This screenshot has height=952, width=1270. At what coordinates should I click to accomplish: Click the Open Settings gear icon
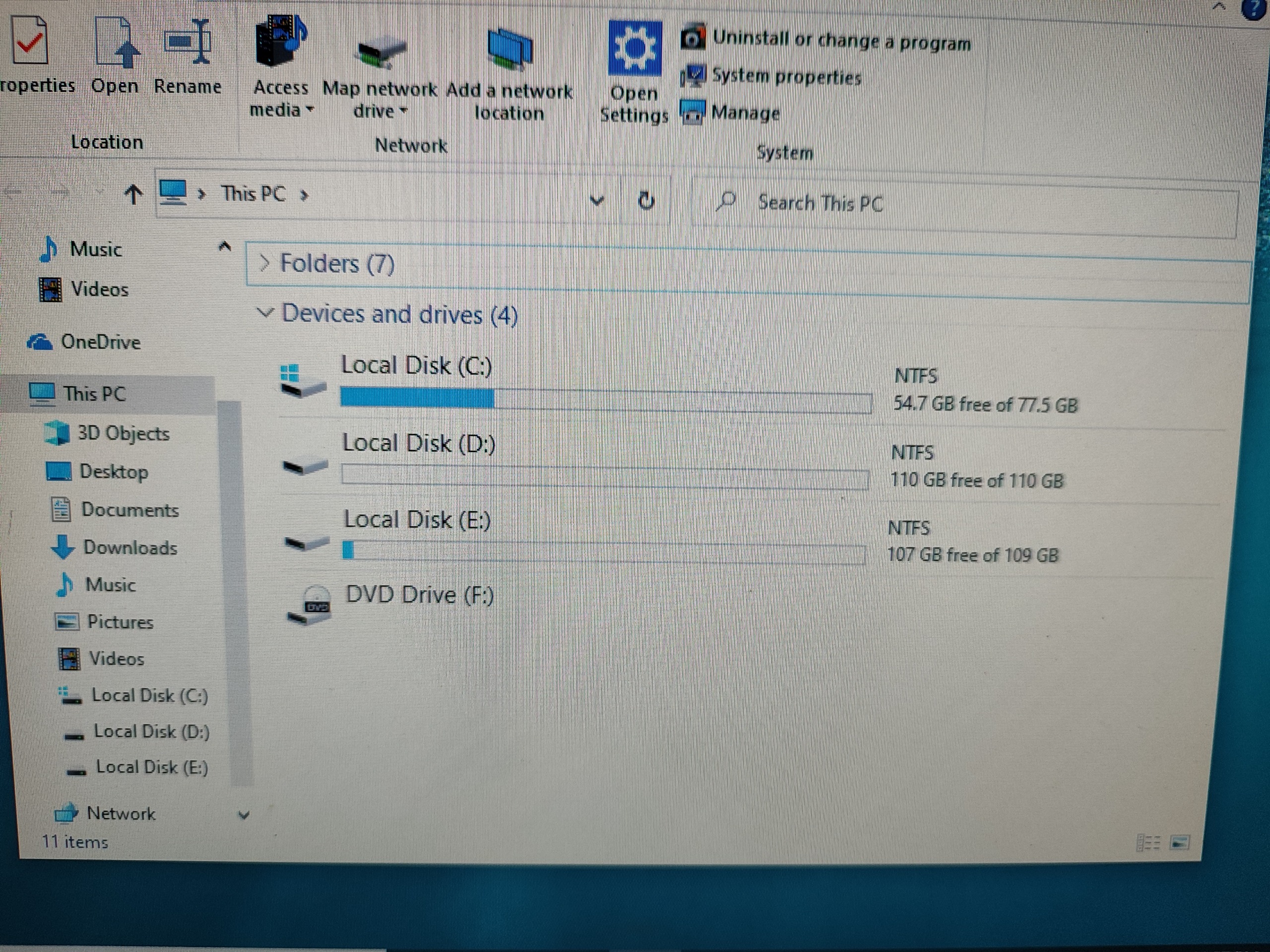[635, 49]
